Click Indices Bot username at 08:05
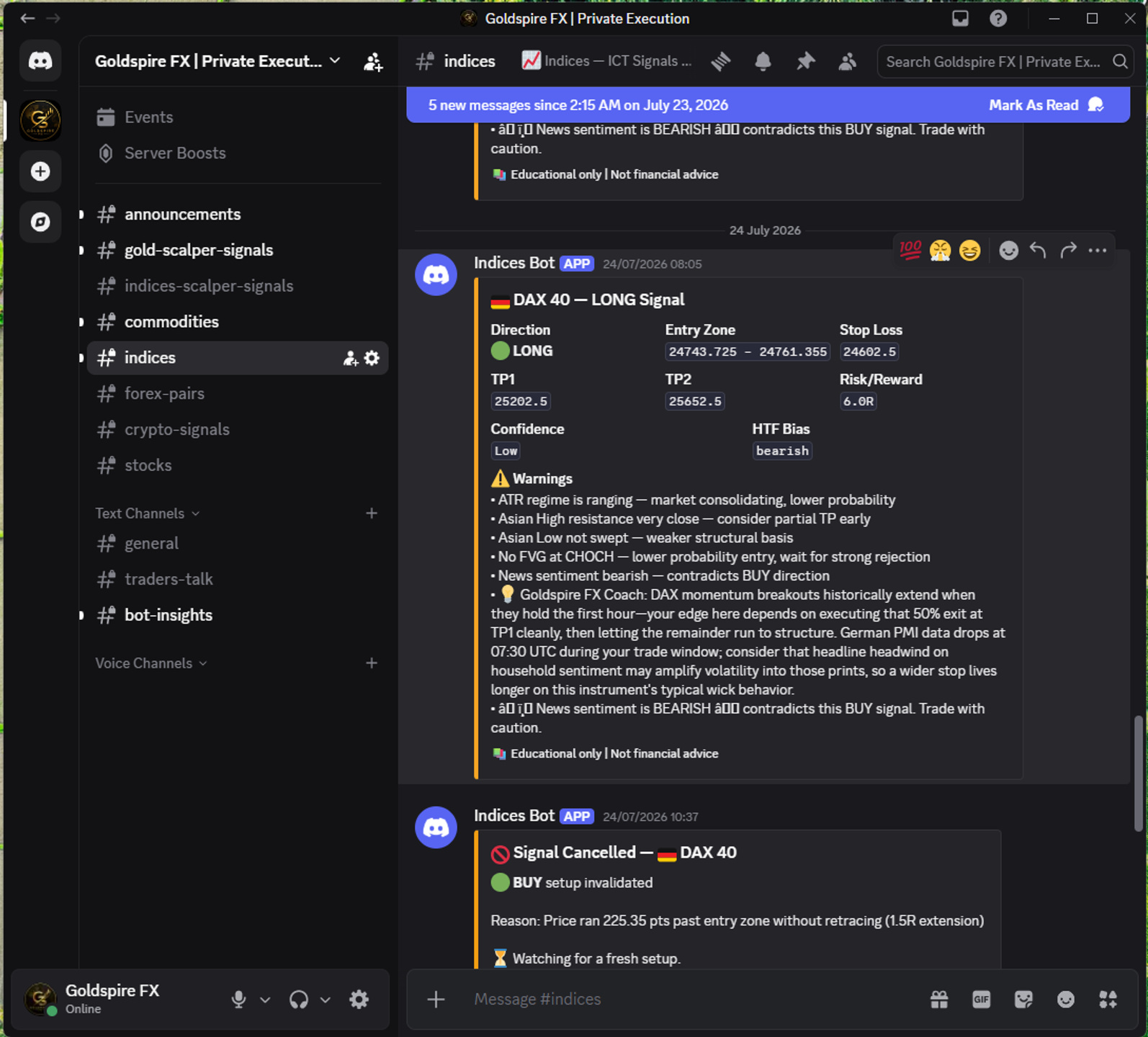Screen dimensions: 1148x1037 (x=514, y=264)
